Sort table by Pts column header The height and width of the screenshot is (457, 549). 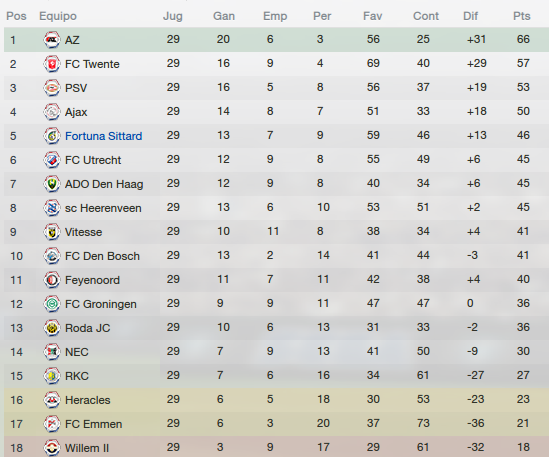[x=522, y=16]
